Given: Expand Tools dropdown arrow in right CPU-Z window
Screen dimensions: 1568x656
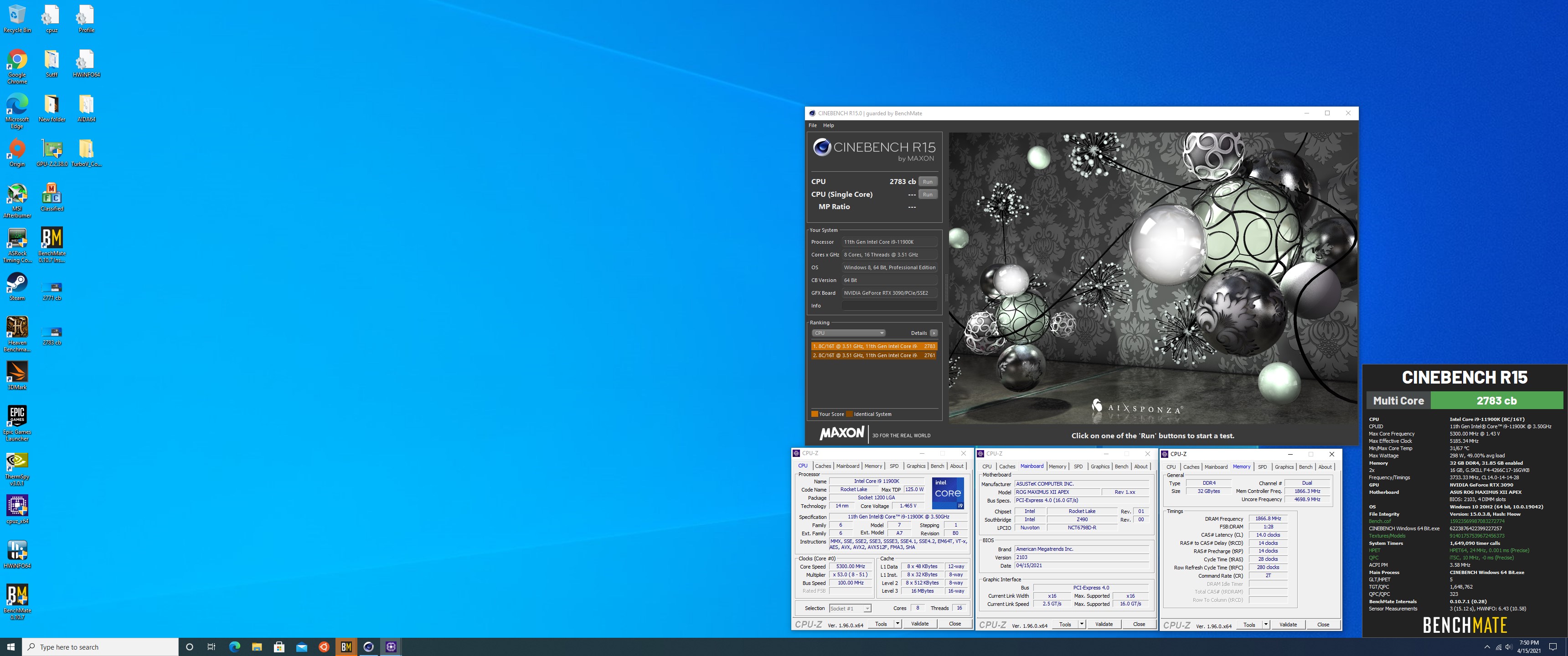Looking at the screenshot, I should tap(1265, 625).
